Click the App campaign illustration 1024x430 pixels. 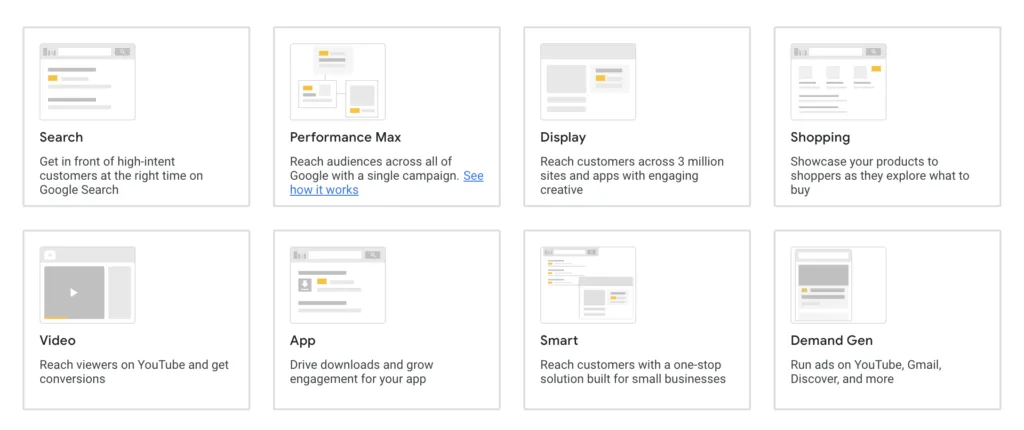coord(338,285)
